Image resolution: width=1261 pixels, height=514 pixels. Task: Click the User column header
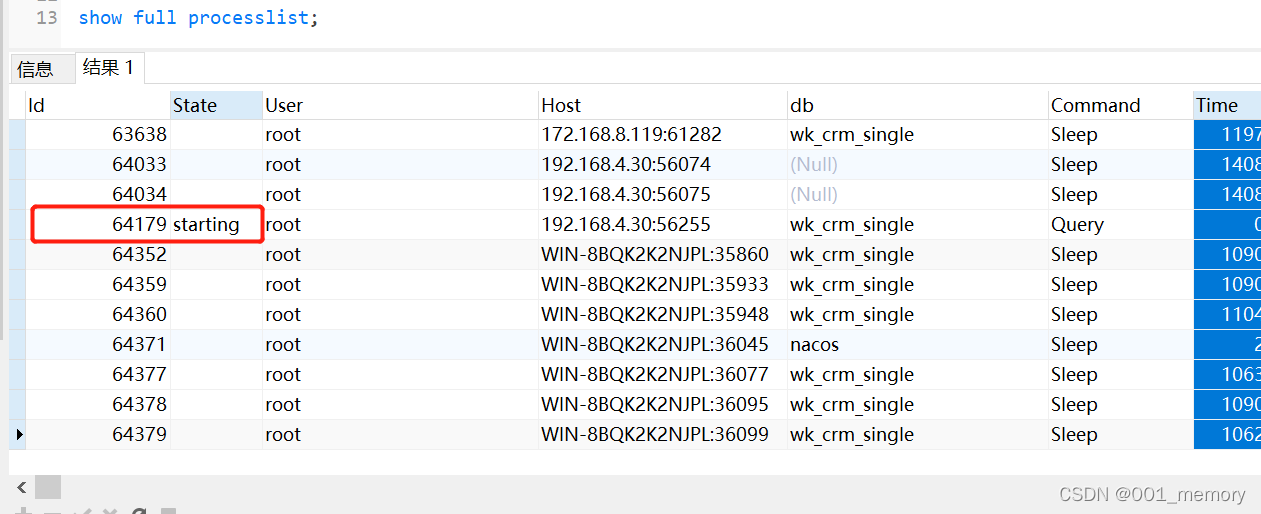(400, 105)
